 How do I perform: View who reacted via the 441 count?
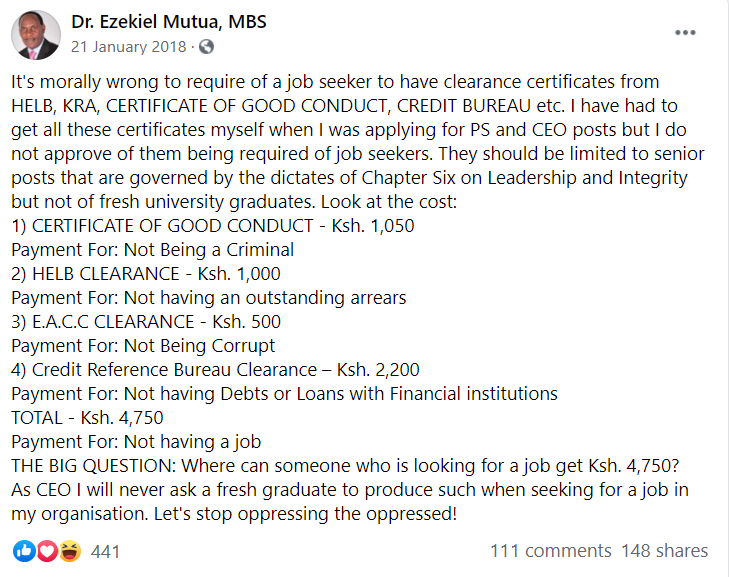106,551
